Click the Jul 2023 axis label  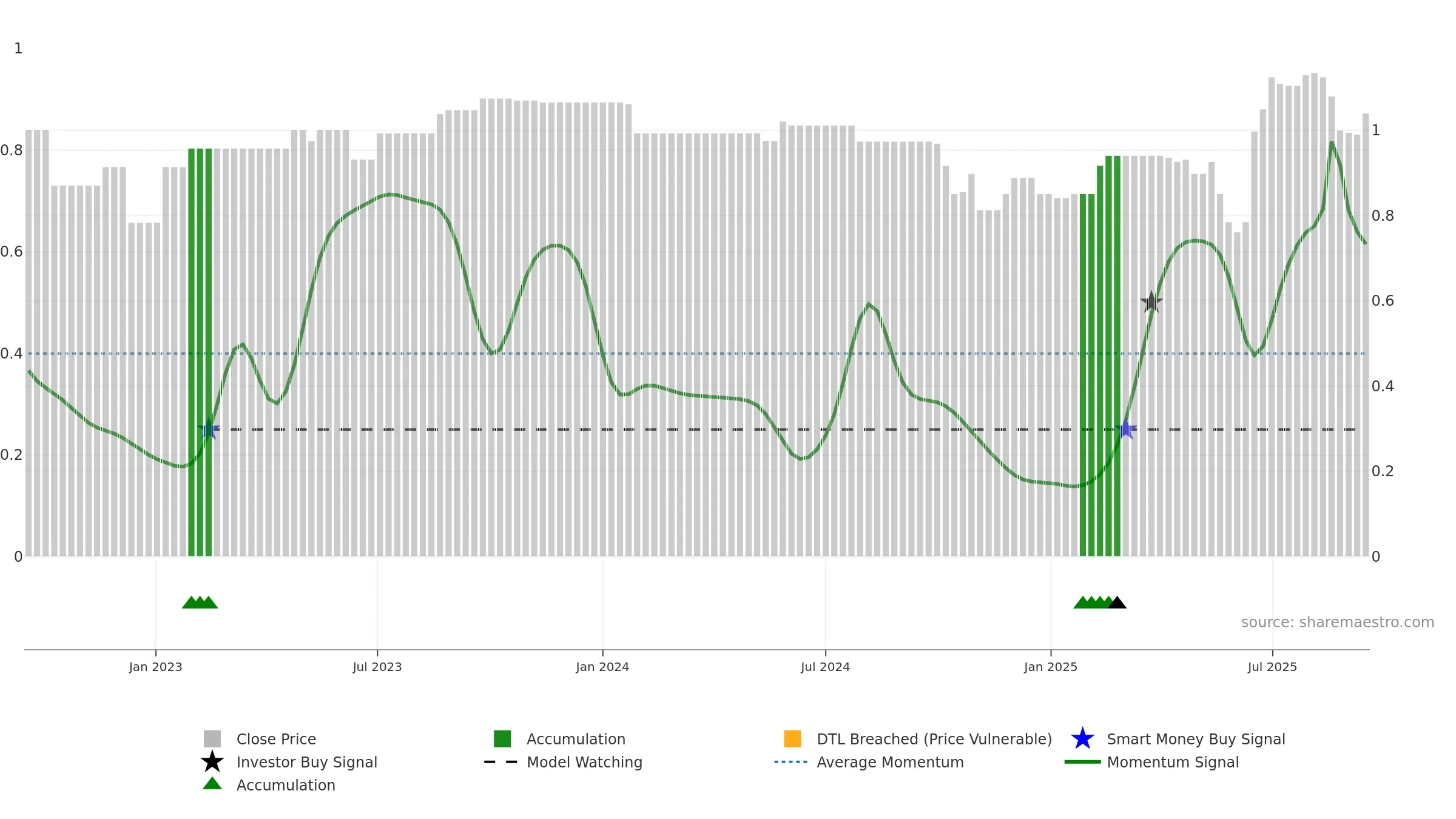click(377, 667)
